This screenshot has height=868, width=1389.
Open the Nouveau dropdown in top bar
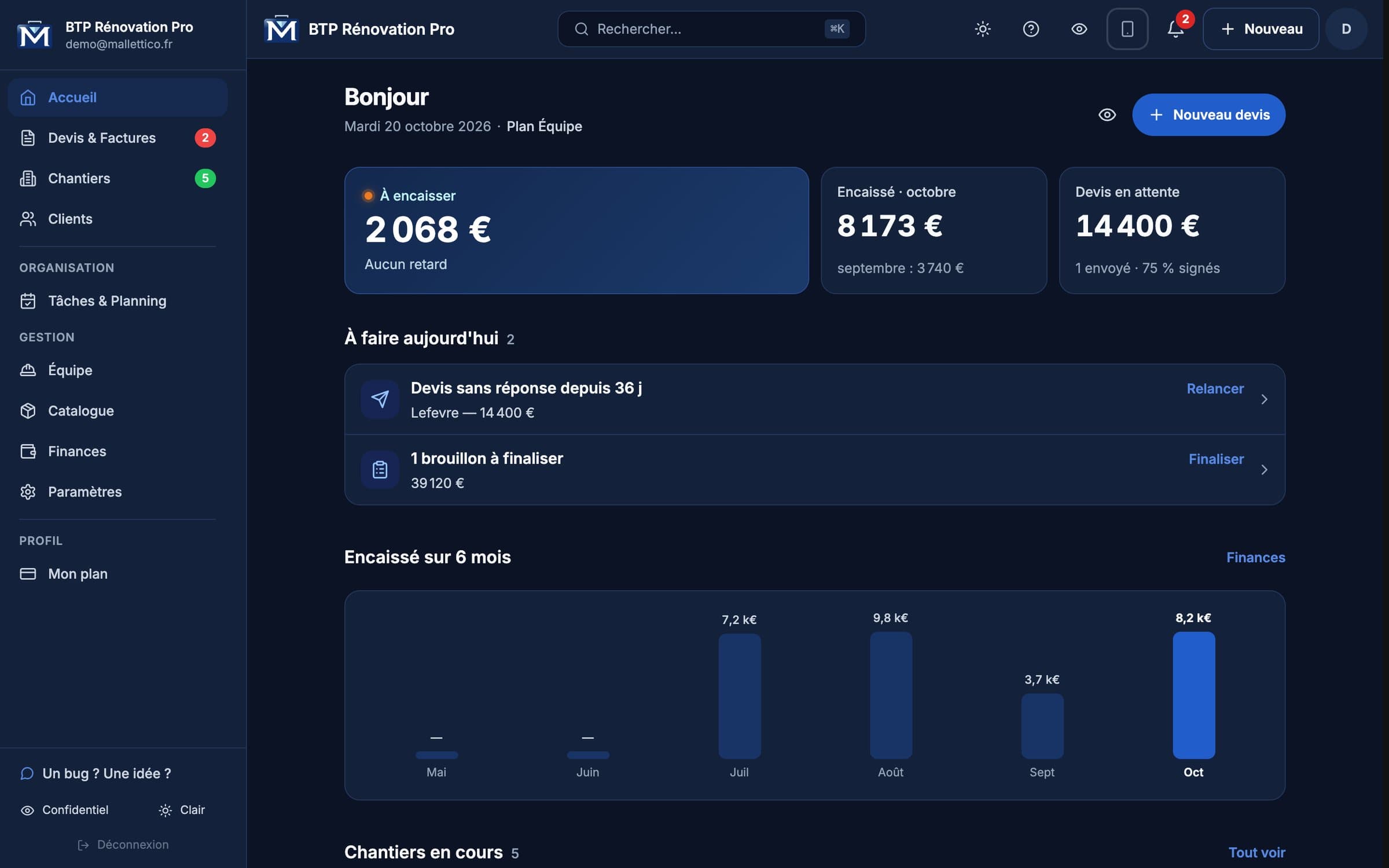click(1261, 29)
